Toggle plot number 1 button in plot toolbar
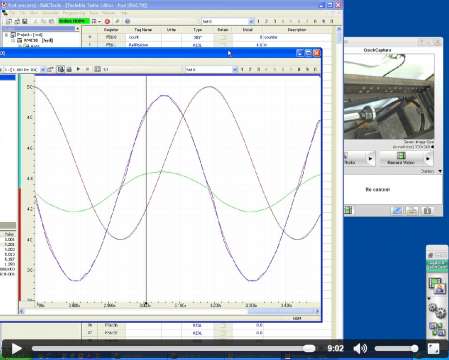Image resolution: width=449 pixels, height=360 pixels. point(242,69)
